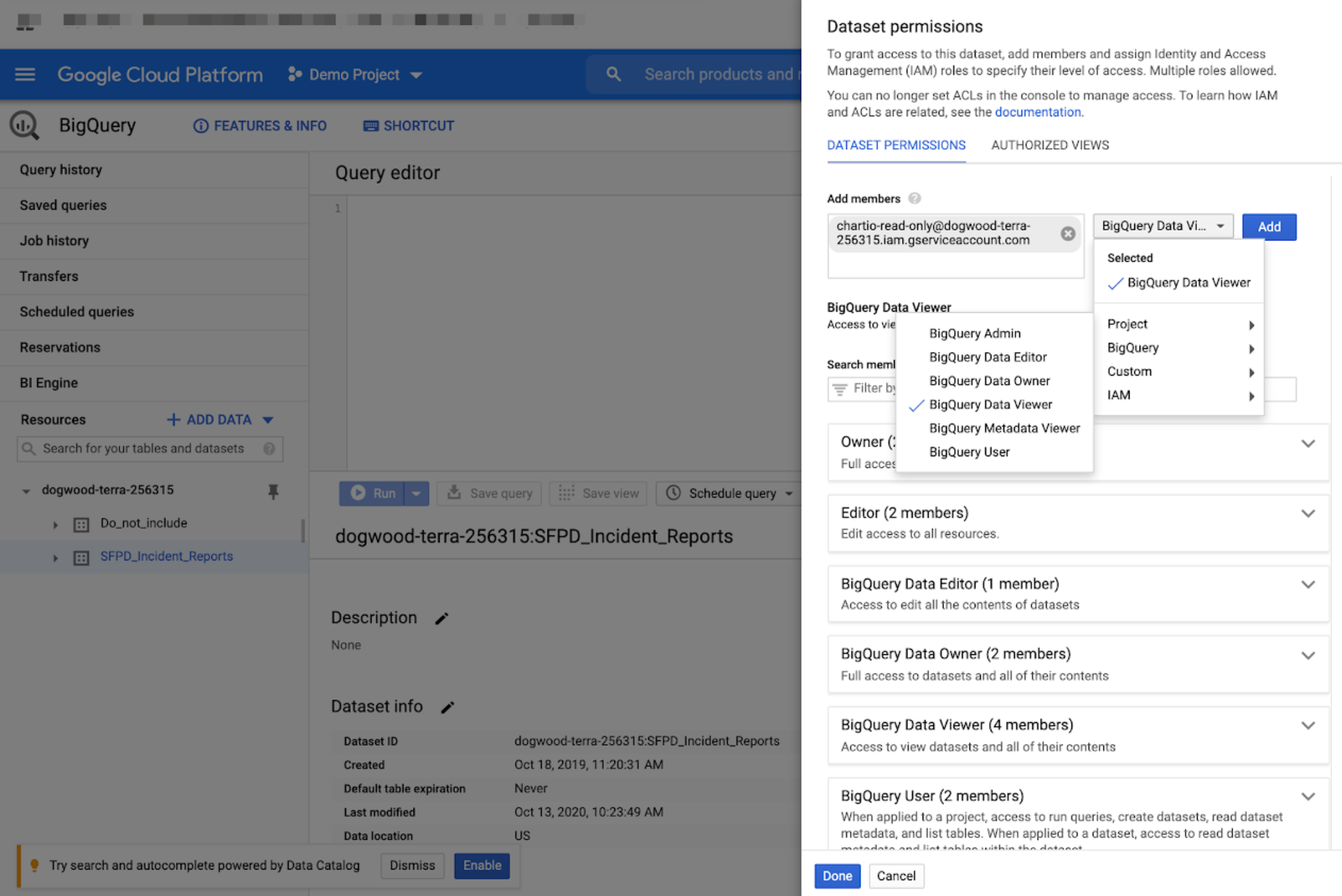Image resolution: width=1342 pixels, height=896 pixels.
Task: Enable Data Catalog search and autocomplete
Action: [482, 866]
